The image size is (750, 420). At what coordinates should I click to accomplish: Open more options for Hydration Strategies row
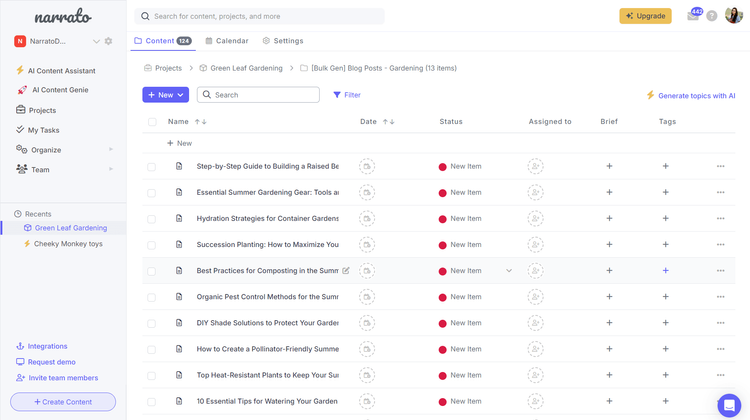pos(720,218)
